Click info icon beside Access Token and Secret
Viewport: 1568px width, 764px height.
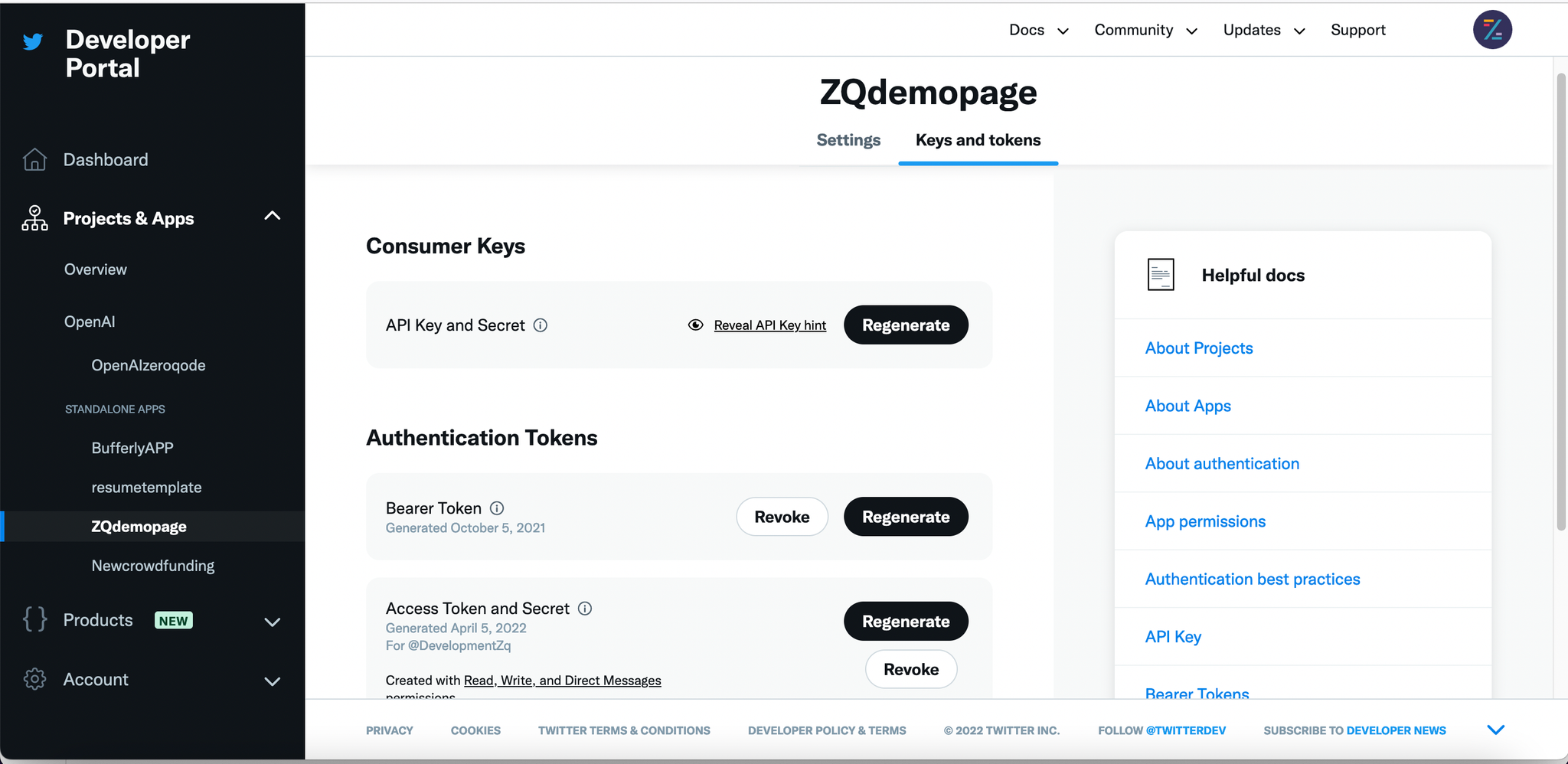tap(585, 609)
